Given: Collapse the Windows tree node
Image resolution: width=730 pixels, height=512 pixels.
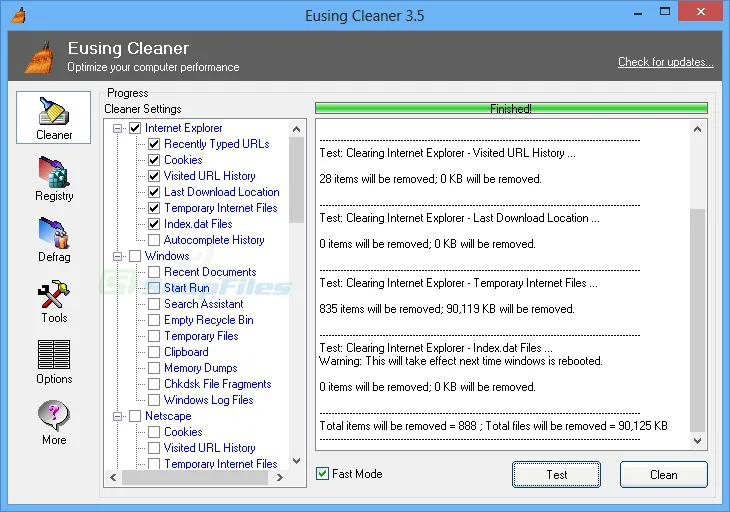Looking at the screenshot, I should (118, 256).
